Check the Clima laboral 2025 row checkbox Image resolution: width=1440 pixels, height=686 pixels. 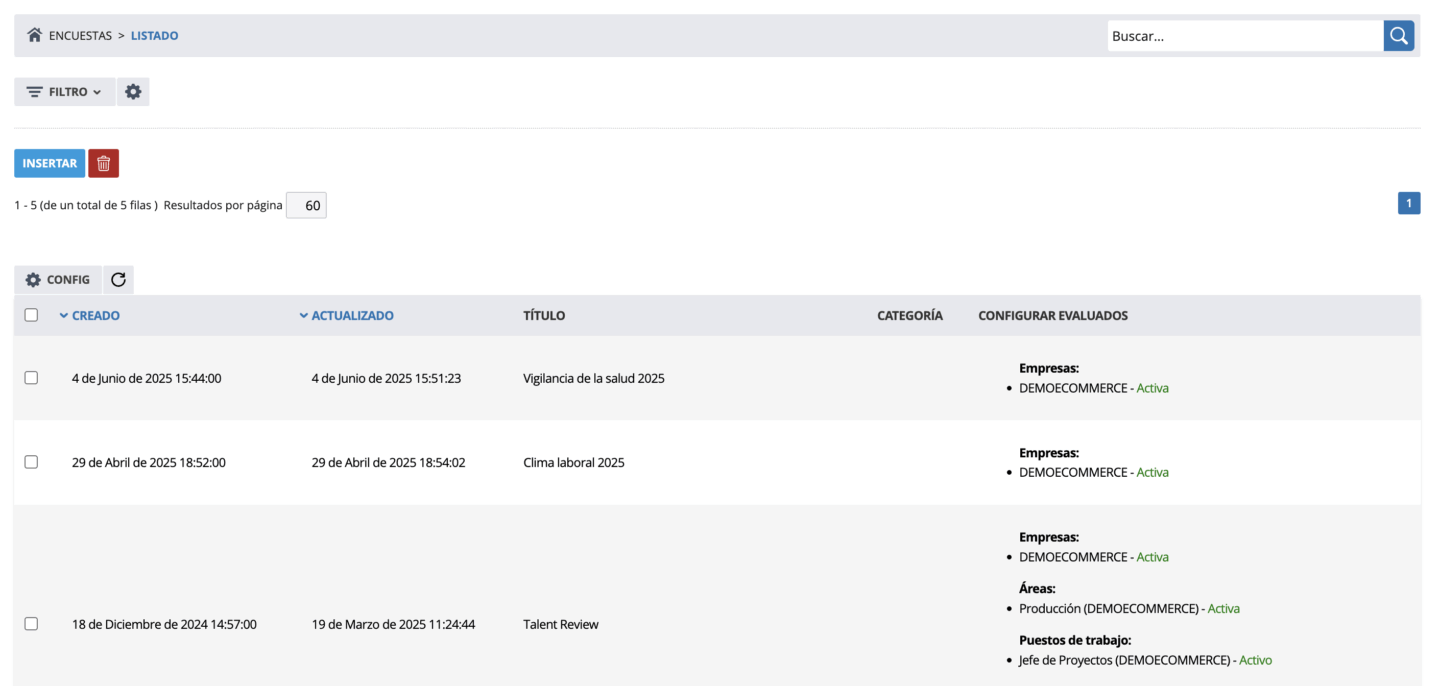[x=31, y=462]
